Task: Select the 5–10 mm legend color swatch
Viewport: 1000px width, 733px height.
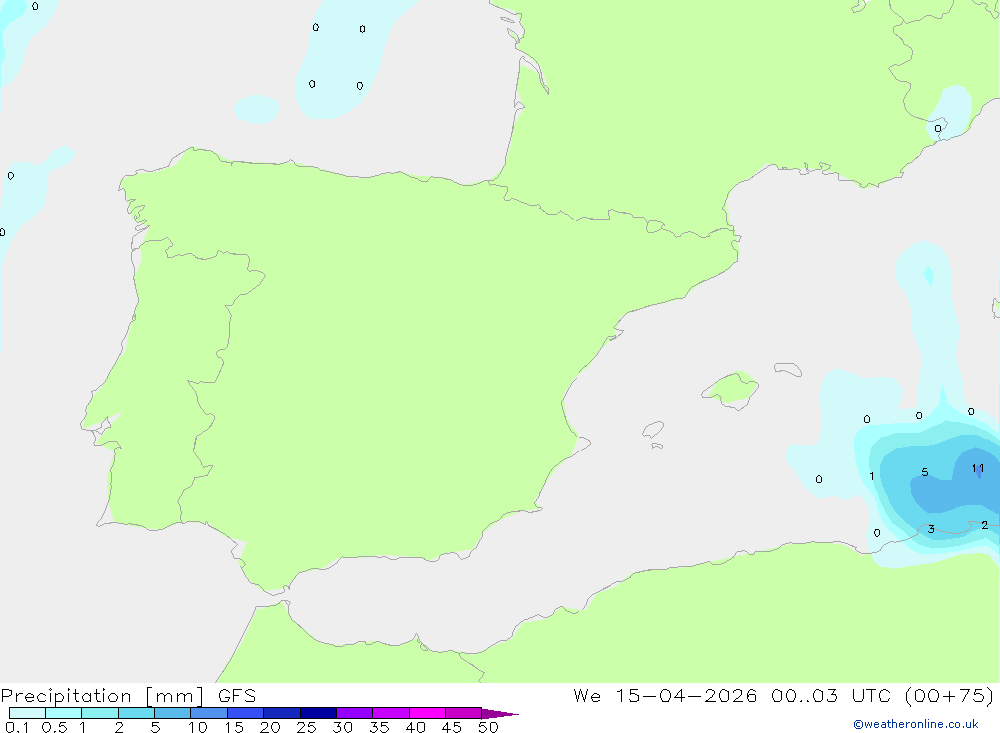Action: [173, 713]
